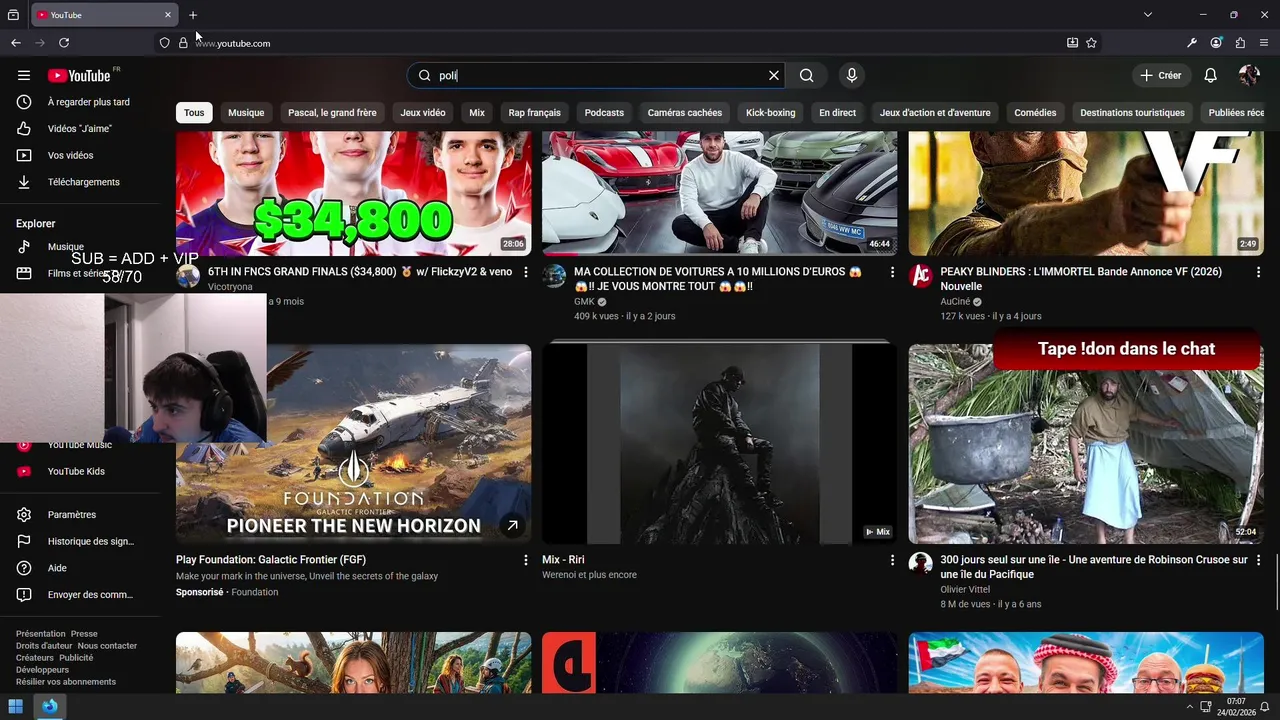The width and height of the screenshot is (1280, 720).
Task: Open the GMK channel name link
Action: 584,301
